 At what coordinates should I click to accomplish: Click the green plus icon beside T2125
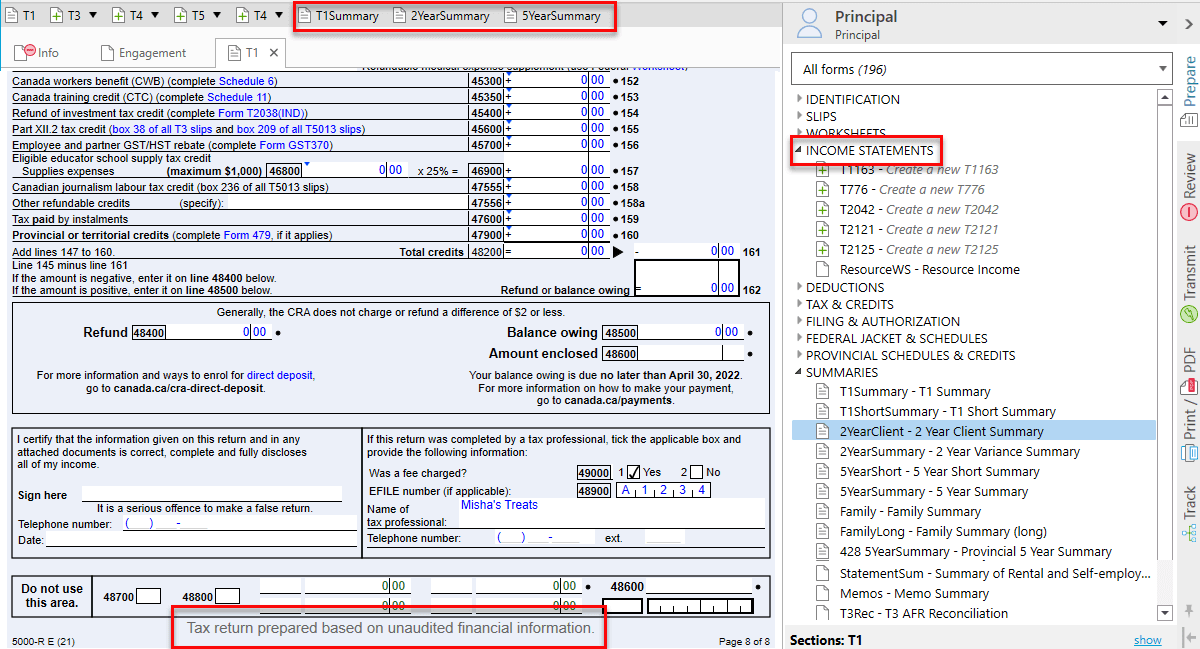pos(822,250)
